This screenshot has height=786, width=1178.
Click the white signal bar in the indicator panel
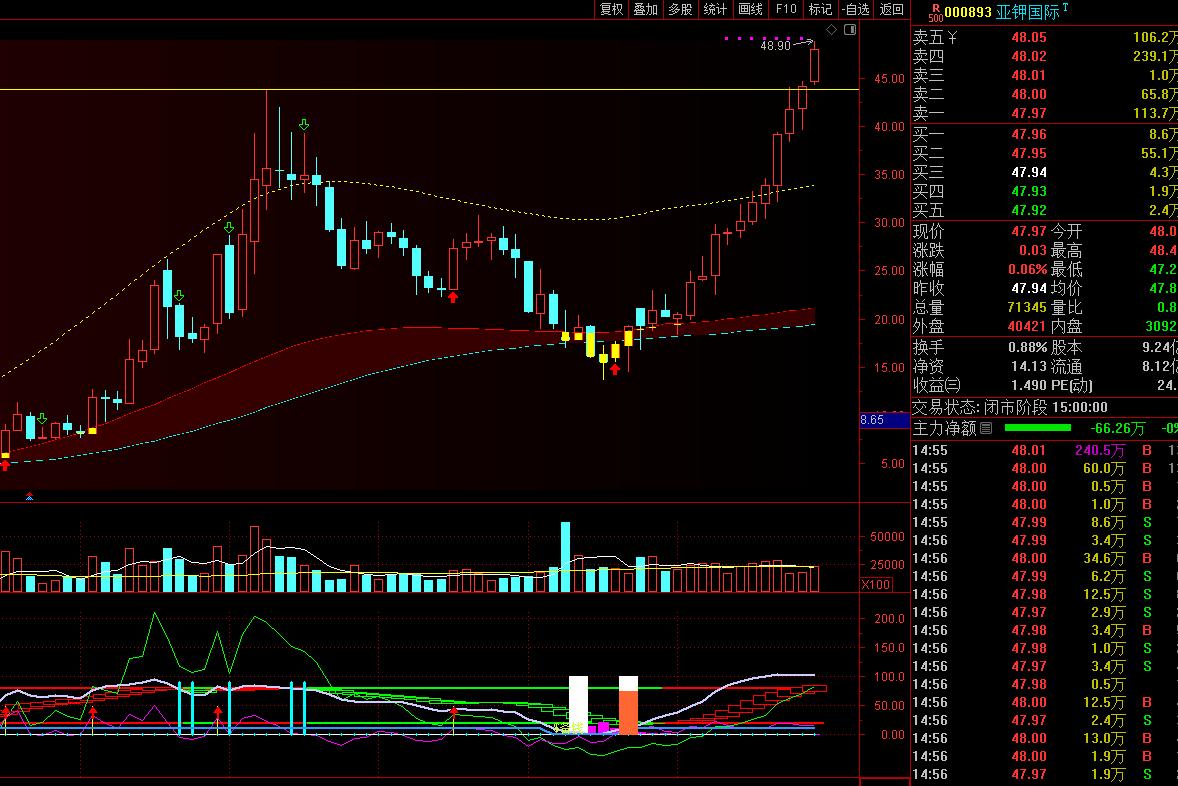pyautogui.click(x=578, y=705)
